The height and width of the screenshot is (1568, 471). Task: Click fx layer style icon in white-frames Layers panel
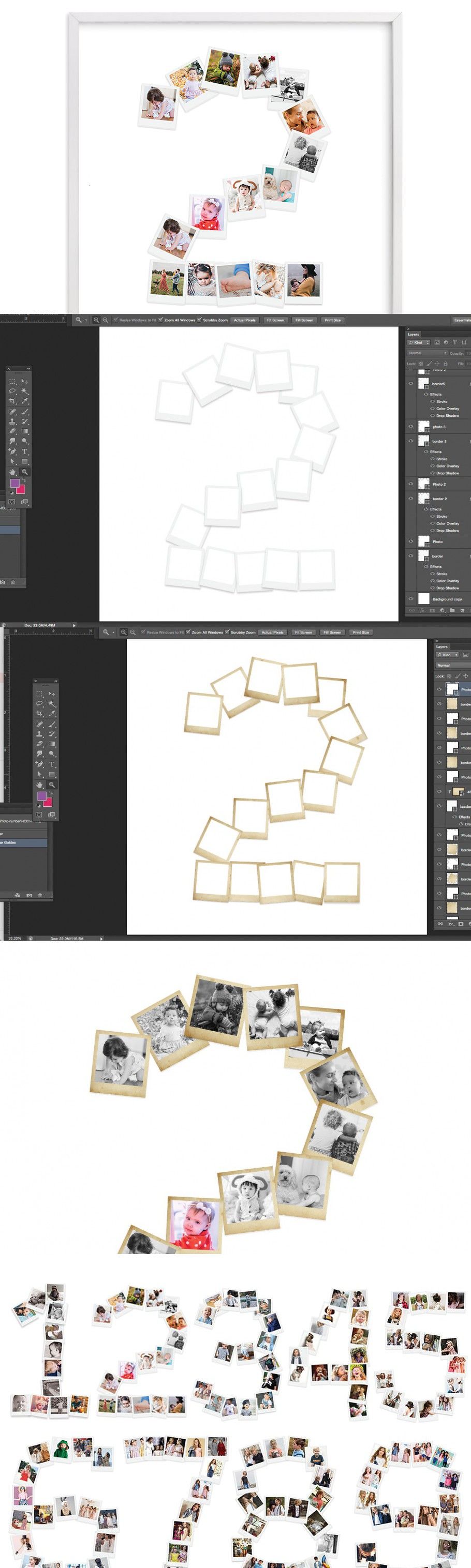422,611
